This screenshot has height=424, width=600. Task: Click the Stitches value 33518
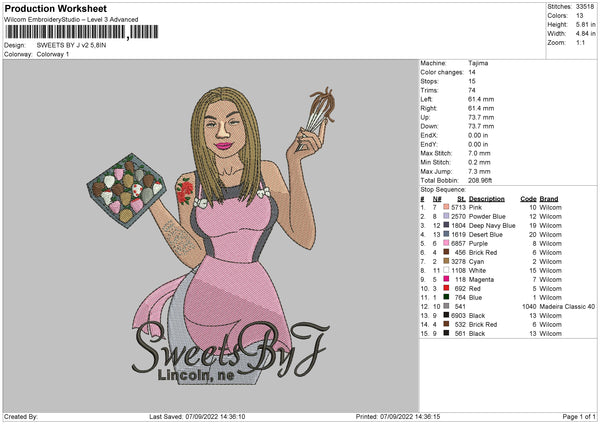tap(585, 7)
